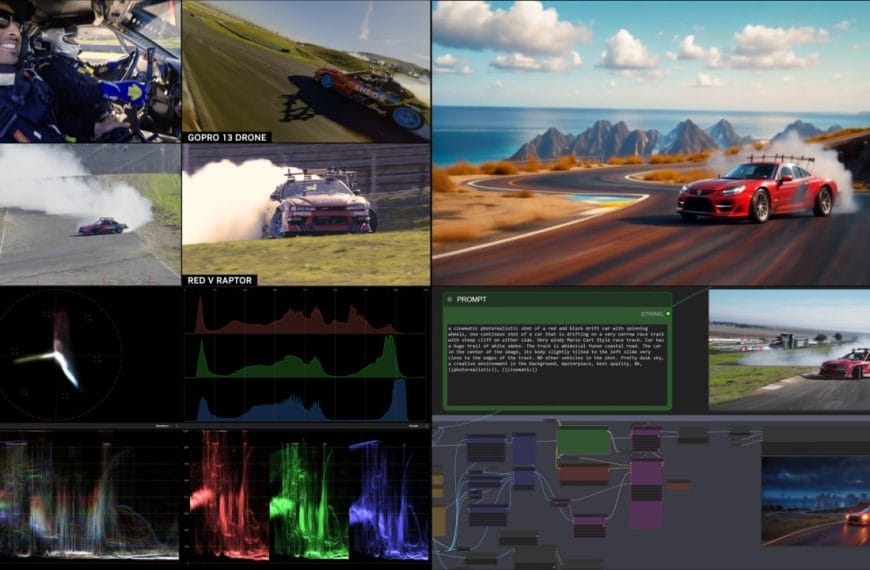The image size is (870, 570).
Task: Click the STRING output label on PROMPT node
Action: (x=652, y=314)
